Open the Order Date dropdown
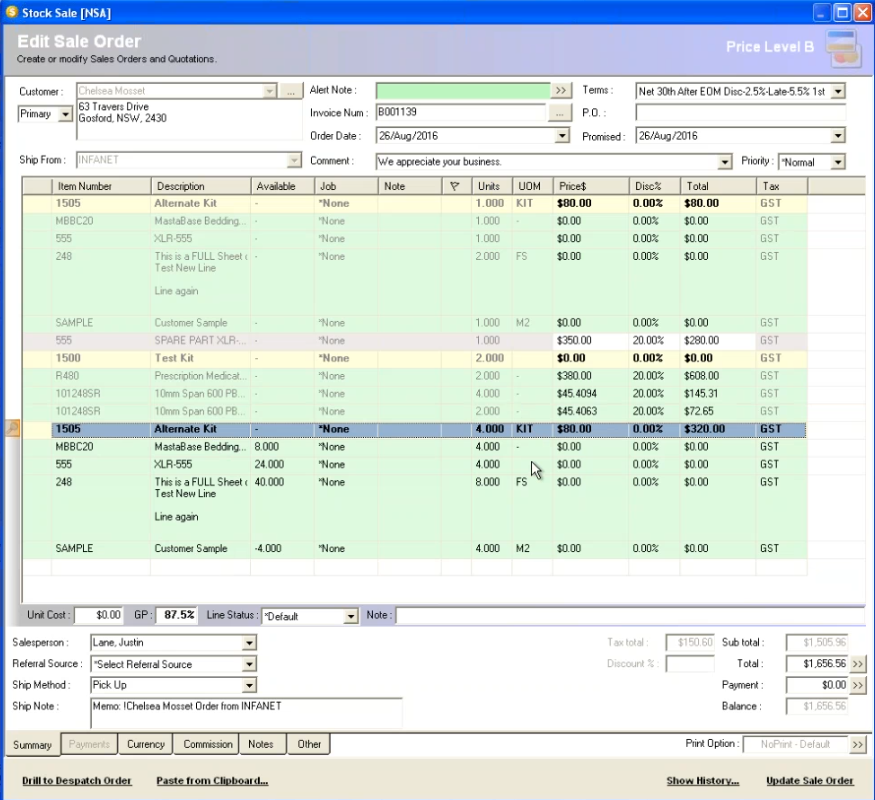Viewport: 875px width, 800px height. tap(562, 136)
